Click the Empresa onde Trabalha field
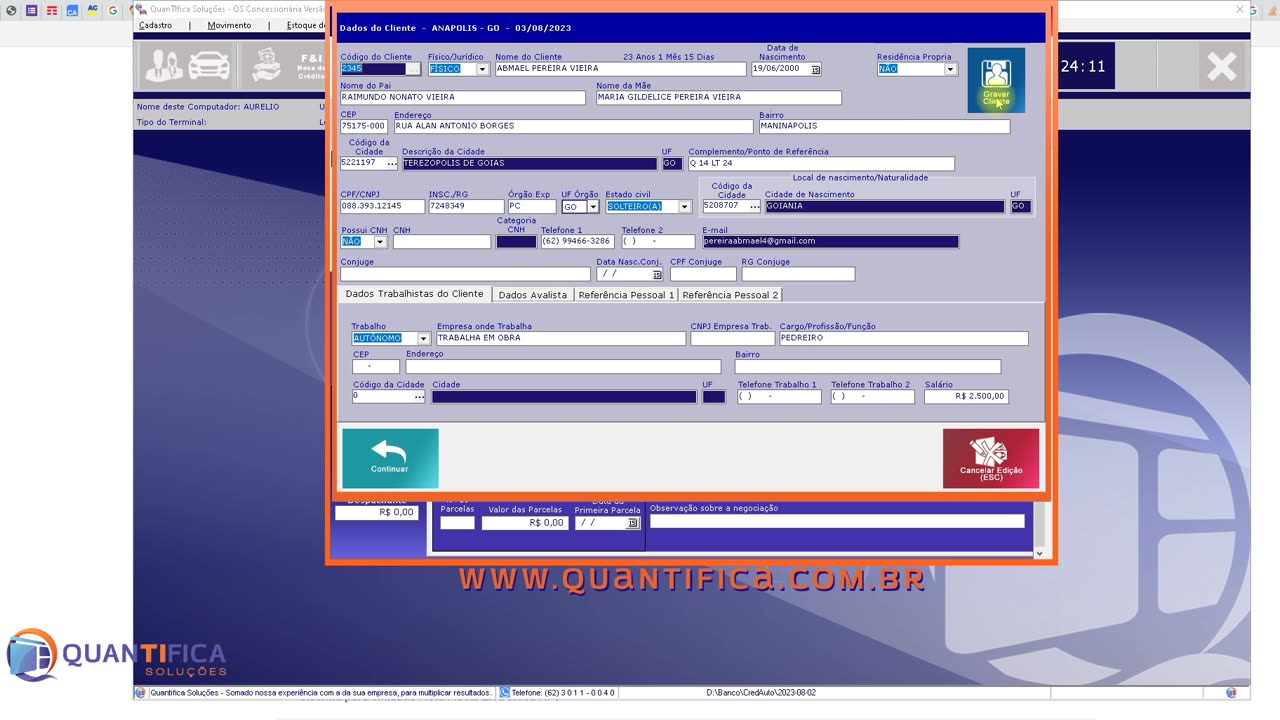The height and width of the screenshot is (720, 1280). click(x=561, y=339)
